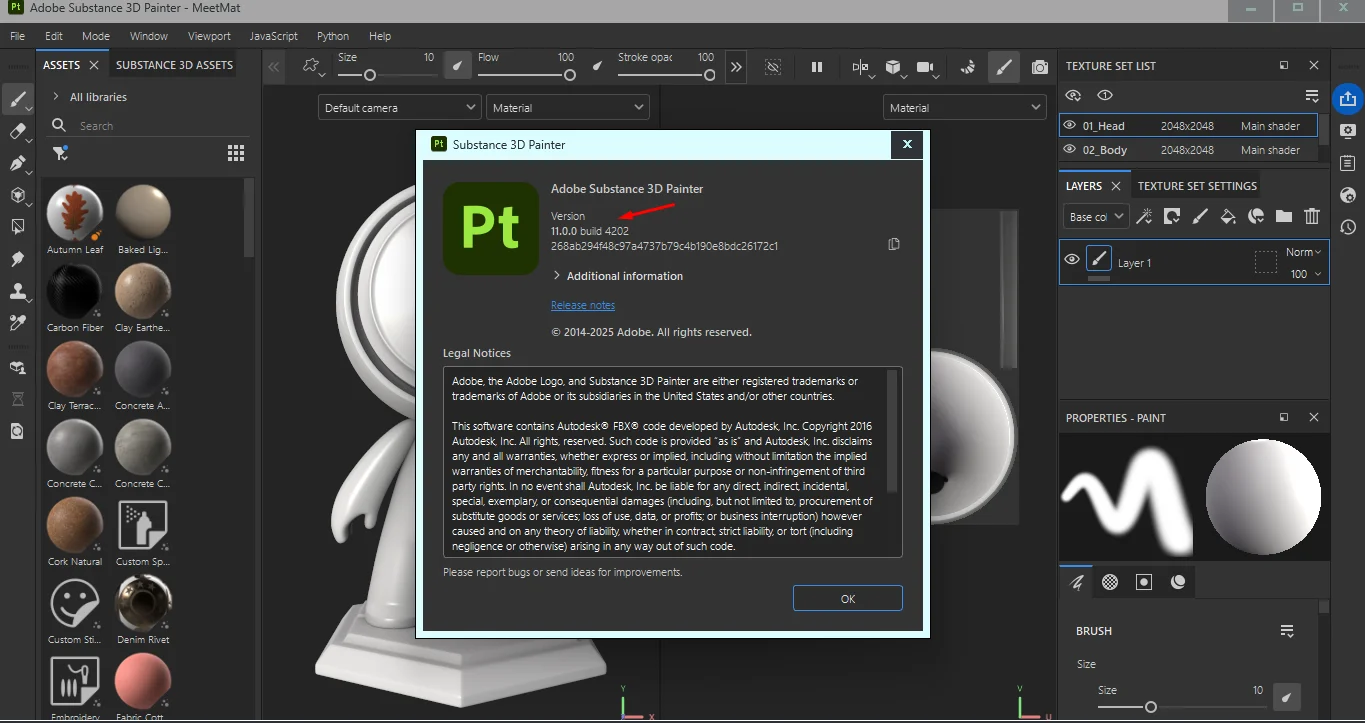
Task: Switch to Substance 3D Assets tab
Action: [x=174, y=65]
